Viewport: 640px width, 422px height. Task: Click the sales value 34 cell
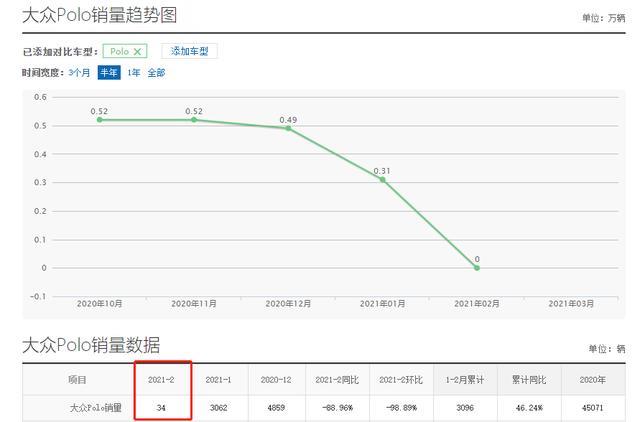tap(161, 408)
